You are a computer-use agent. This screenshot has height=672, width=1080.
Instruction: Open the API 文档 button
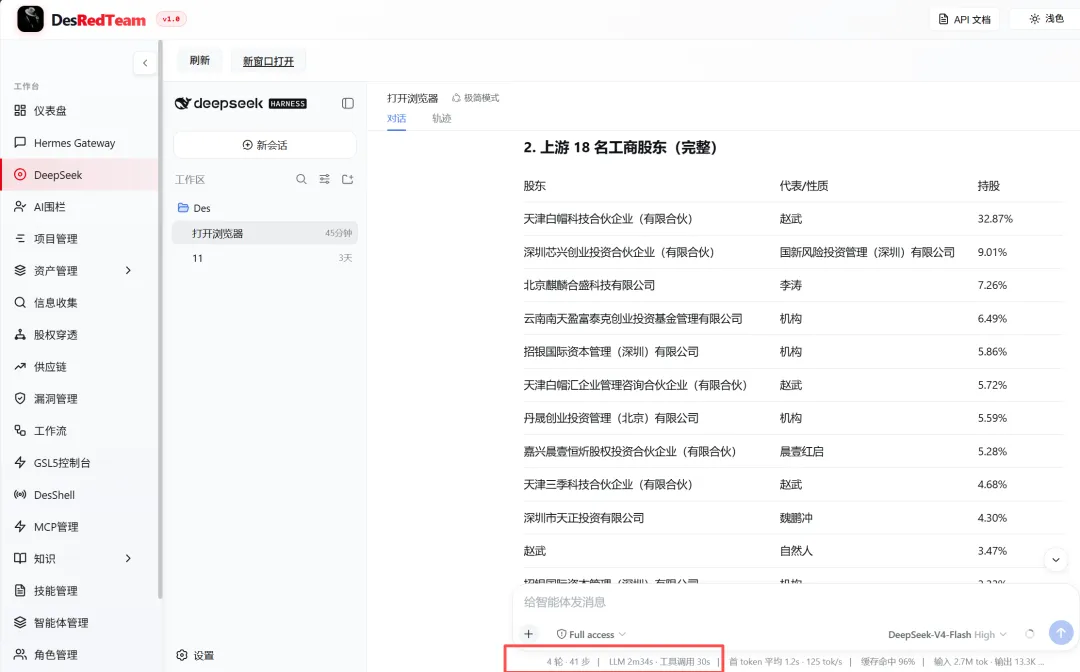tap(964, 19)
